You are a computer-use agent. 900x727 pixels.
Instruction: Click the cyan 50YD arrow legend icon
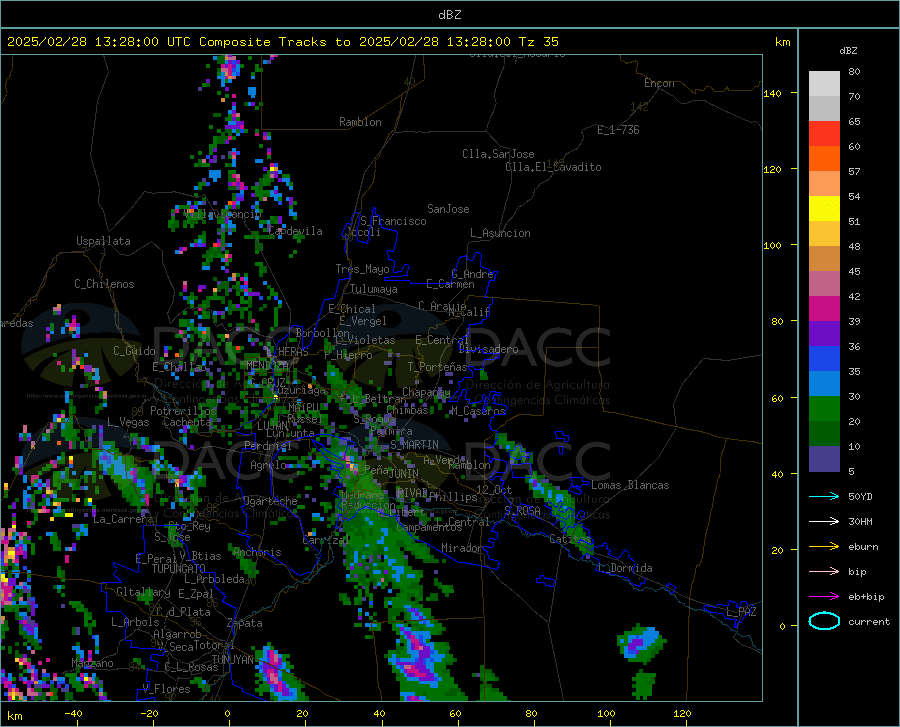[x=824, y=496]
